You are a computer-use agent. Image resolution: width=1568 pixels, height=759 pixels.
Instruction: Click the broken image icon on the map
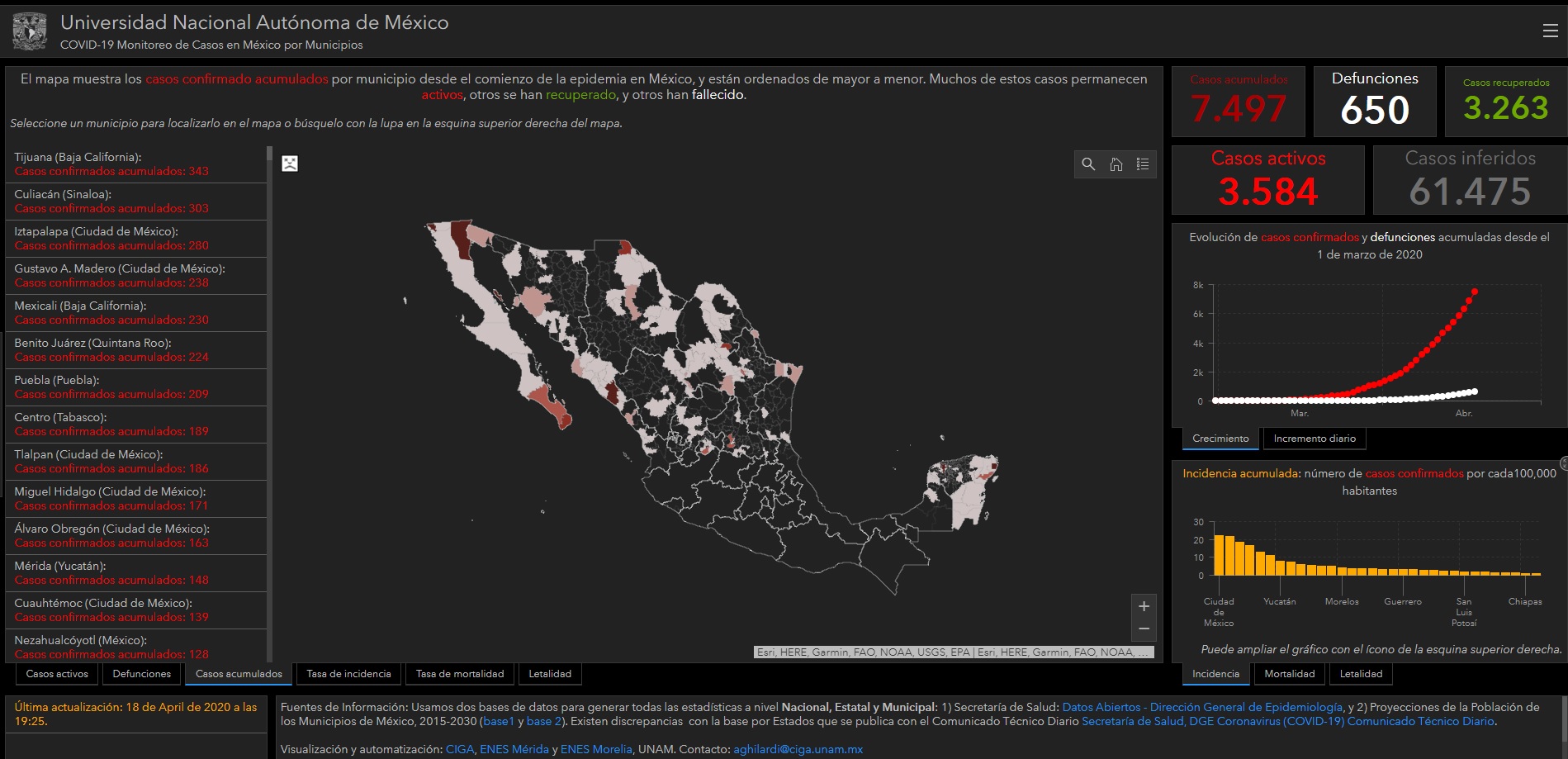pyautogui.click(x=290, y=164)
